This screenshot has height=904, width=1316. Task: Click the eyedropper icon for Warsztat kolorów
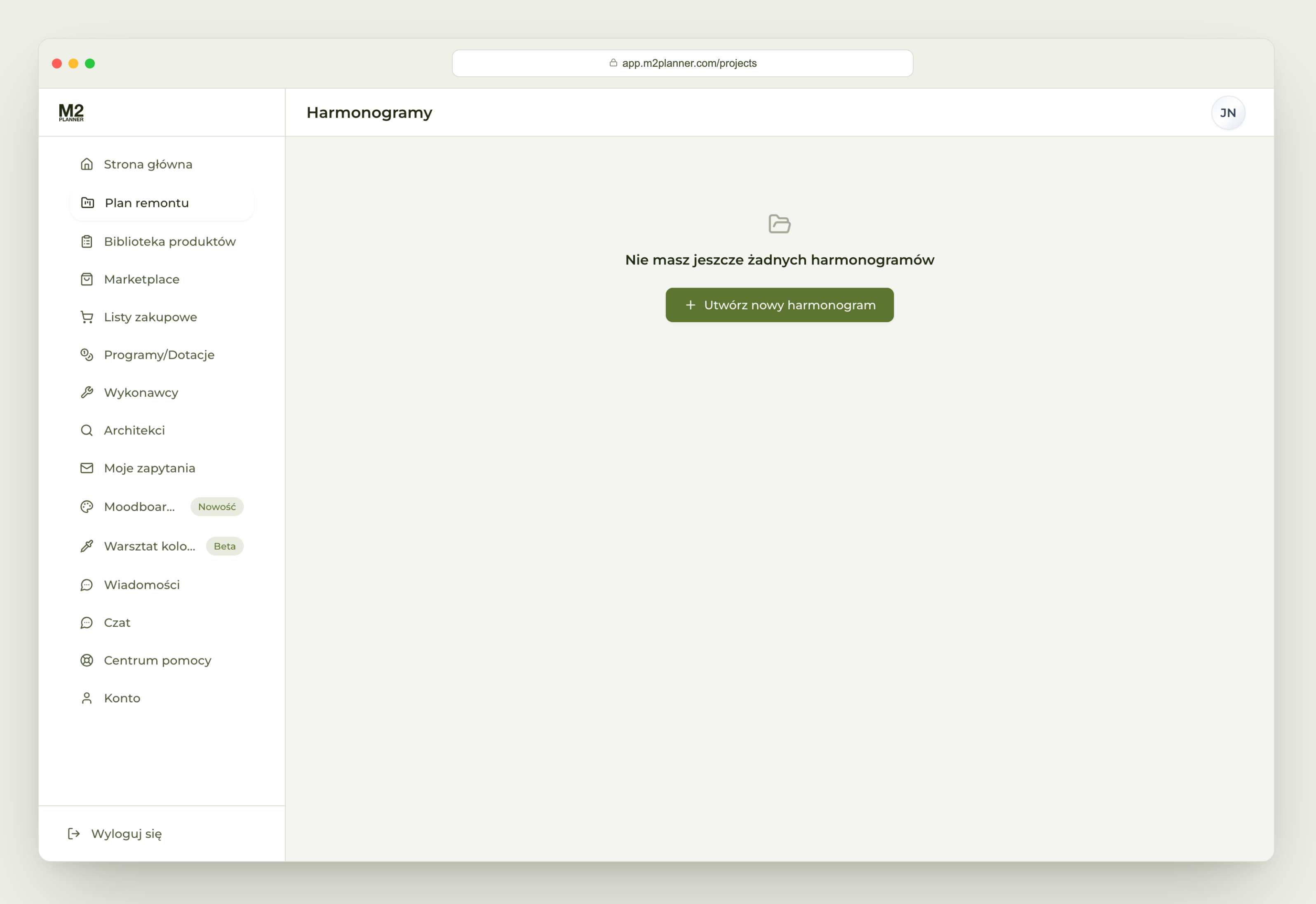(x=87, y=546)
